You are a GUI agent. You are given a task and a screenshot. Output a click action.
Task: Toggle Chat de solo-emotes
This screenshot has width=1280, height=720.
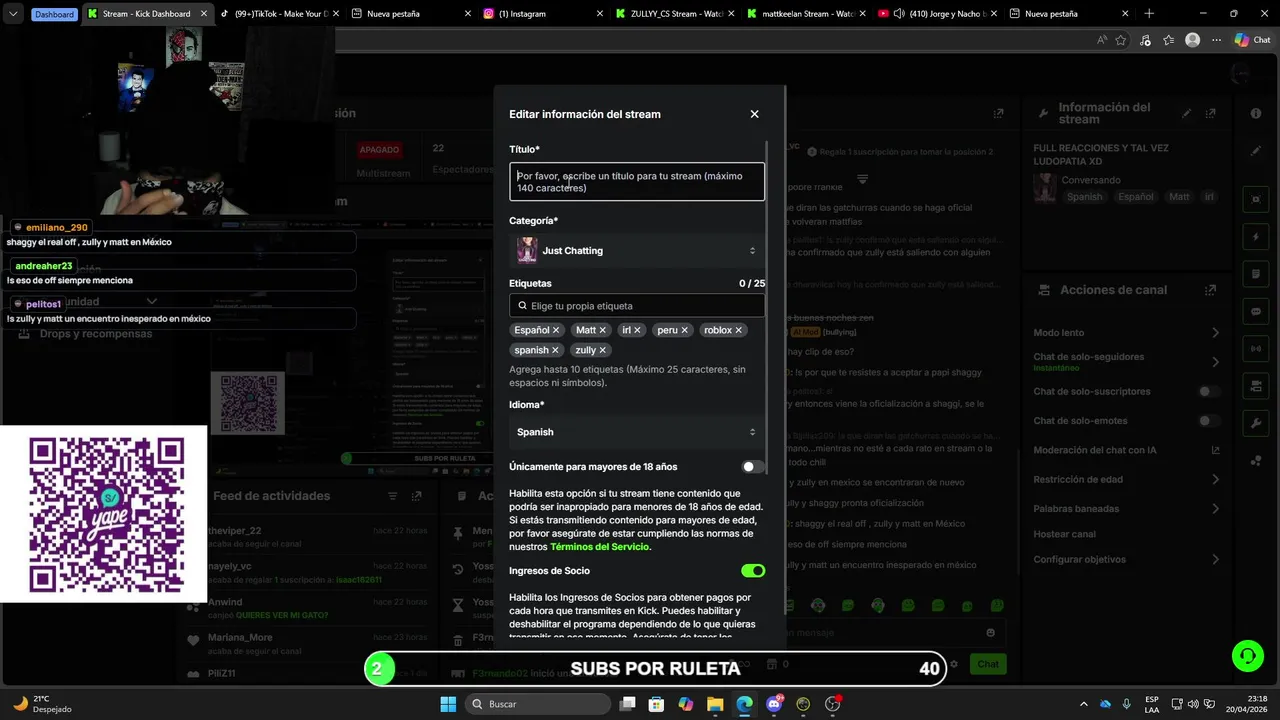[x=1210, y=421]
